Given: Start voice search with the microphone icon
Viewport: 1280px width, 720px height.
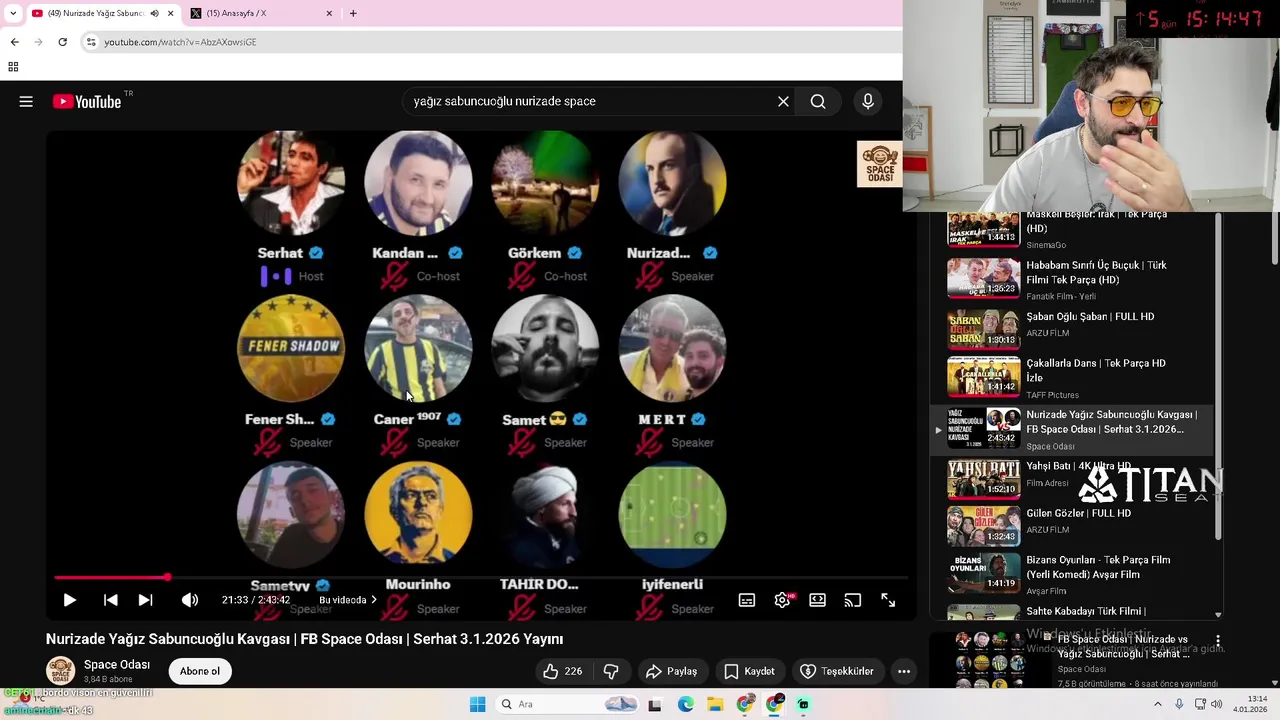Looking at the screenshot, I should pyautogui.click(x=867, y=101).
